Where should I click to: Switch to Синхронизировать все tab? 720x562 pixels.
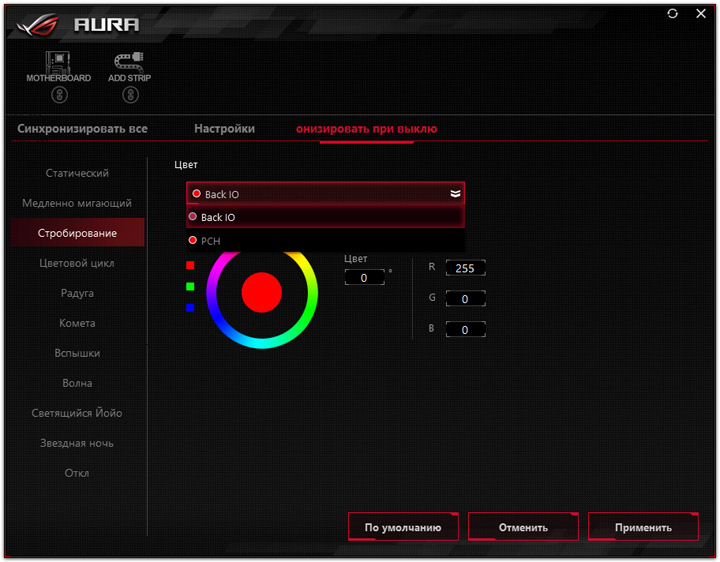[x=82, y=129]
